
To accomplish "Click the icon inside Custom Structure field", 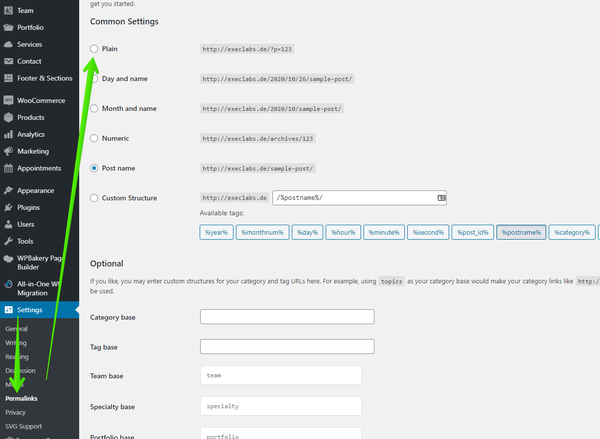I will (x=441, y=198).
